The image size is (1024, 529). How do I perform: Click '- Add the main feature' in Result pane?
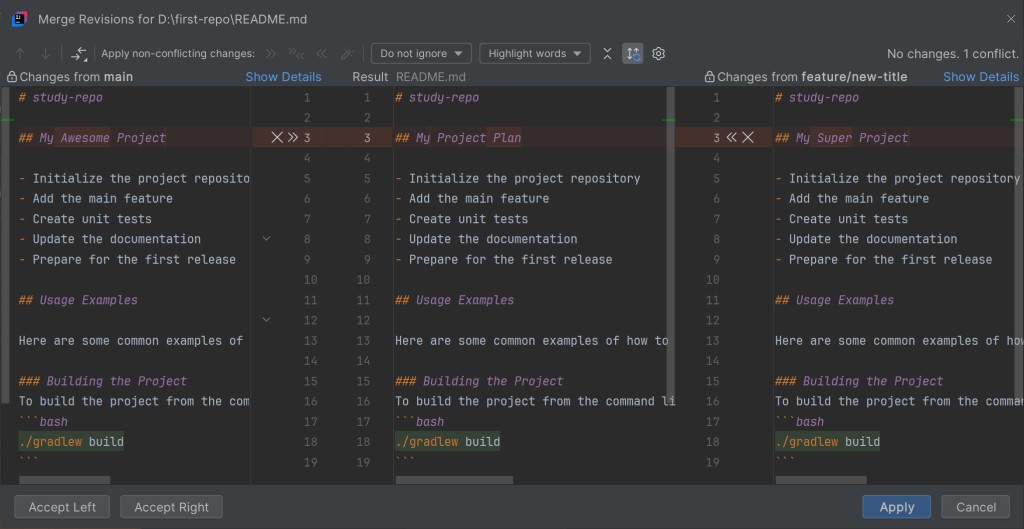472,199
